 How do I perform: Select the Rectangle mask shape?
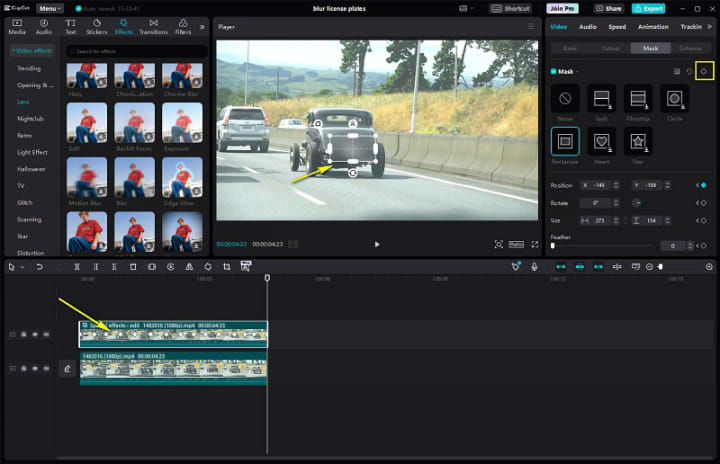(x=565, y=142)
